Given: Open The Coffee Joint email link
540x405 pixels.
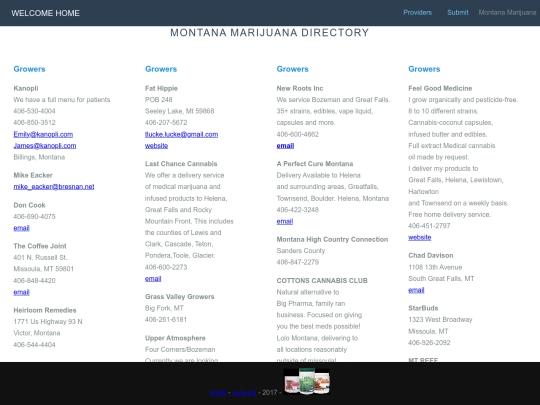Looking at the screenshot, I should (x=21, y=292).
